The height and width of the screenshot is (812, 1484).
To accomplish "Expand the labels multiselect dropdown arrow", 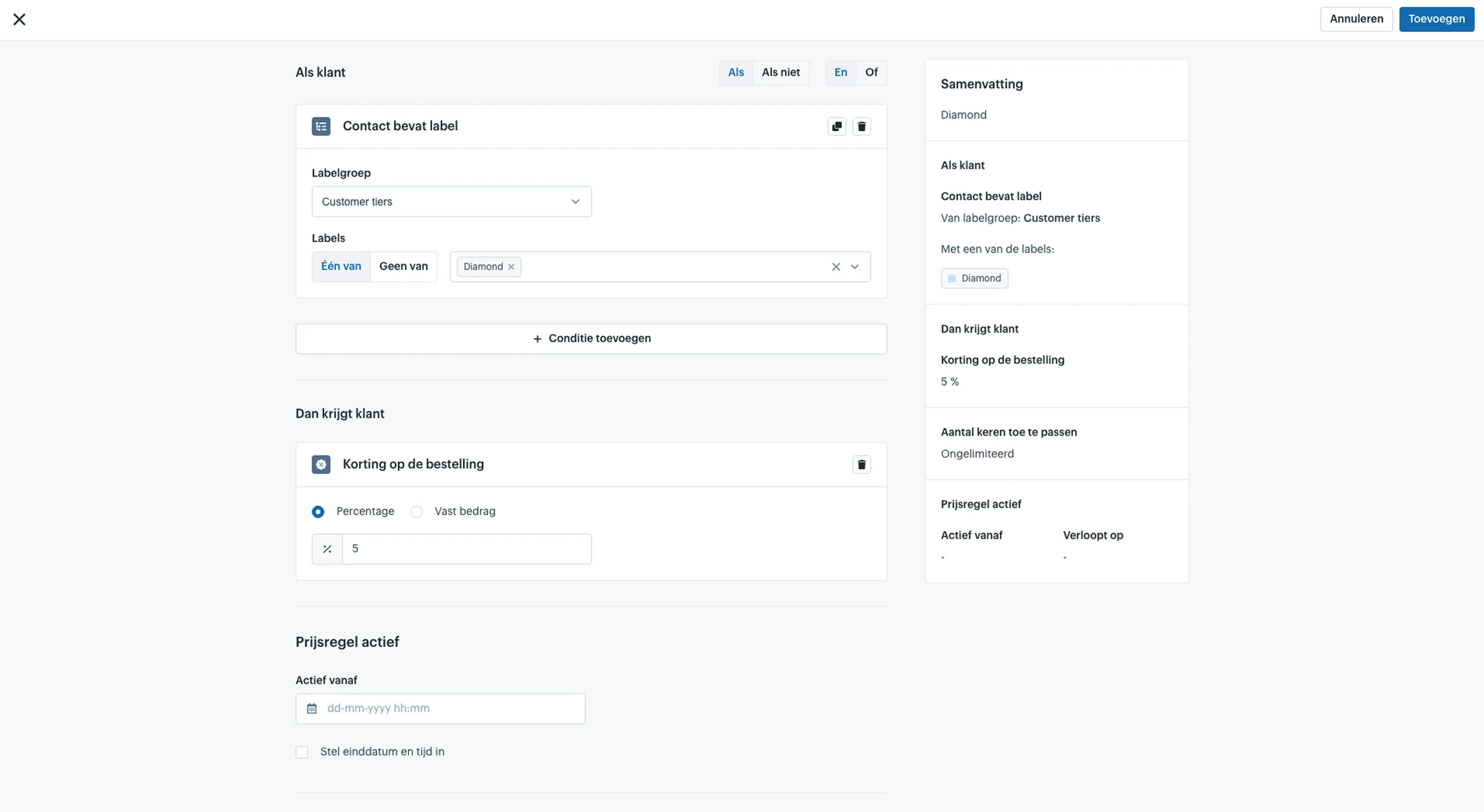I will pyautogui.click(x=854, y=267).
